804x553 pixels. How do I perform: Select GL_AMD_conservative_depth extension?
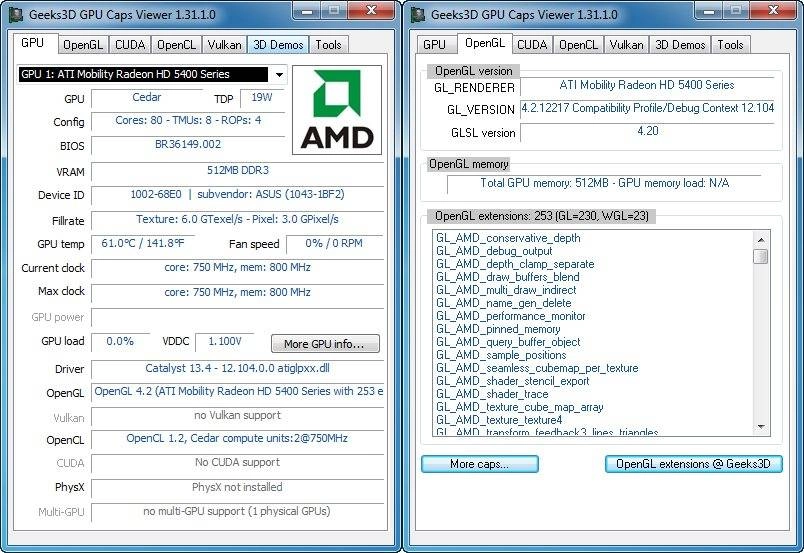point(508,238)
